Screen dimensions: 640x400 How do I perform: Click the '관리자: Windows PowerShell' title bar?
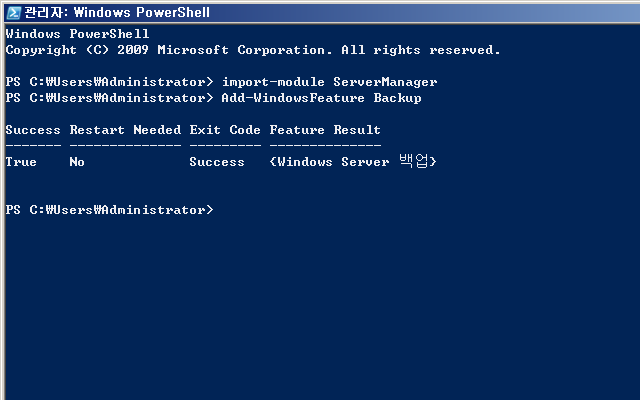click(x=322, y=13)
